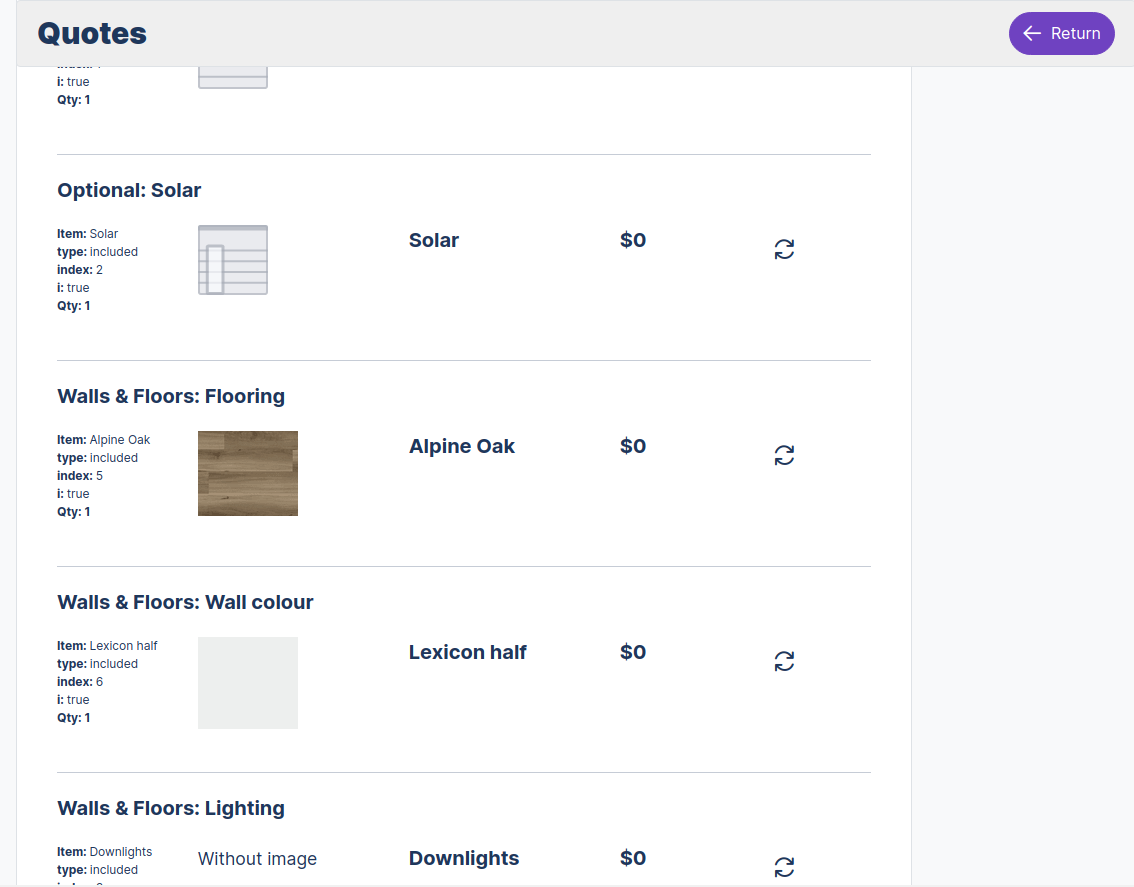Click the 'Without image' label for Downlights
Viewport: 1134px width, 887px height.
click(257, 859)
